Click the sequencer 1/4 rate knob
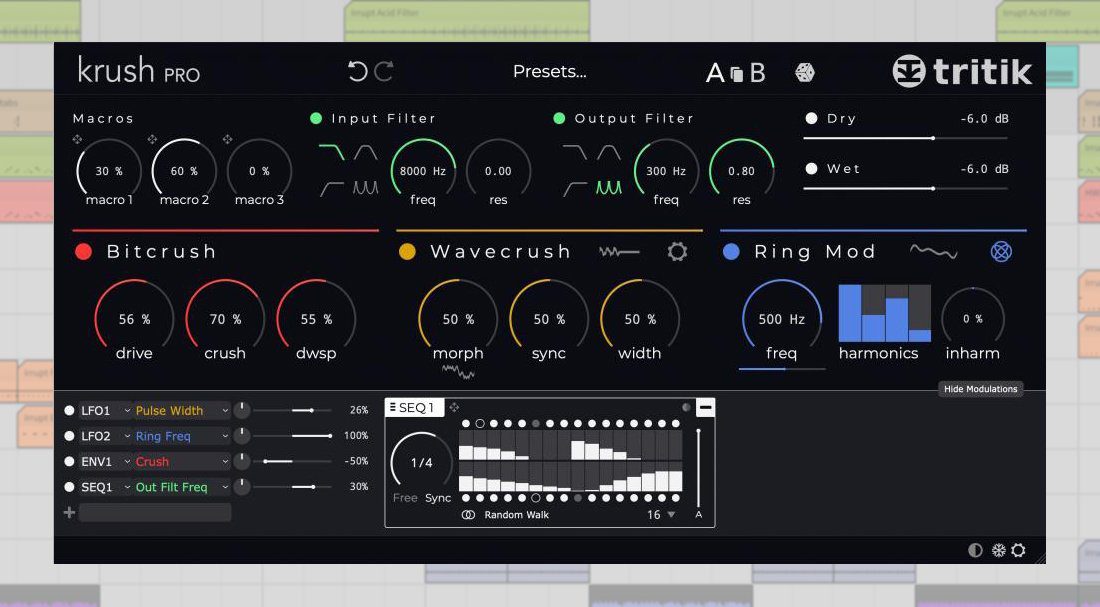Viewport: 1100px width, 607px height. point(422,462)
